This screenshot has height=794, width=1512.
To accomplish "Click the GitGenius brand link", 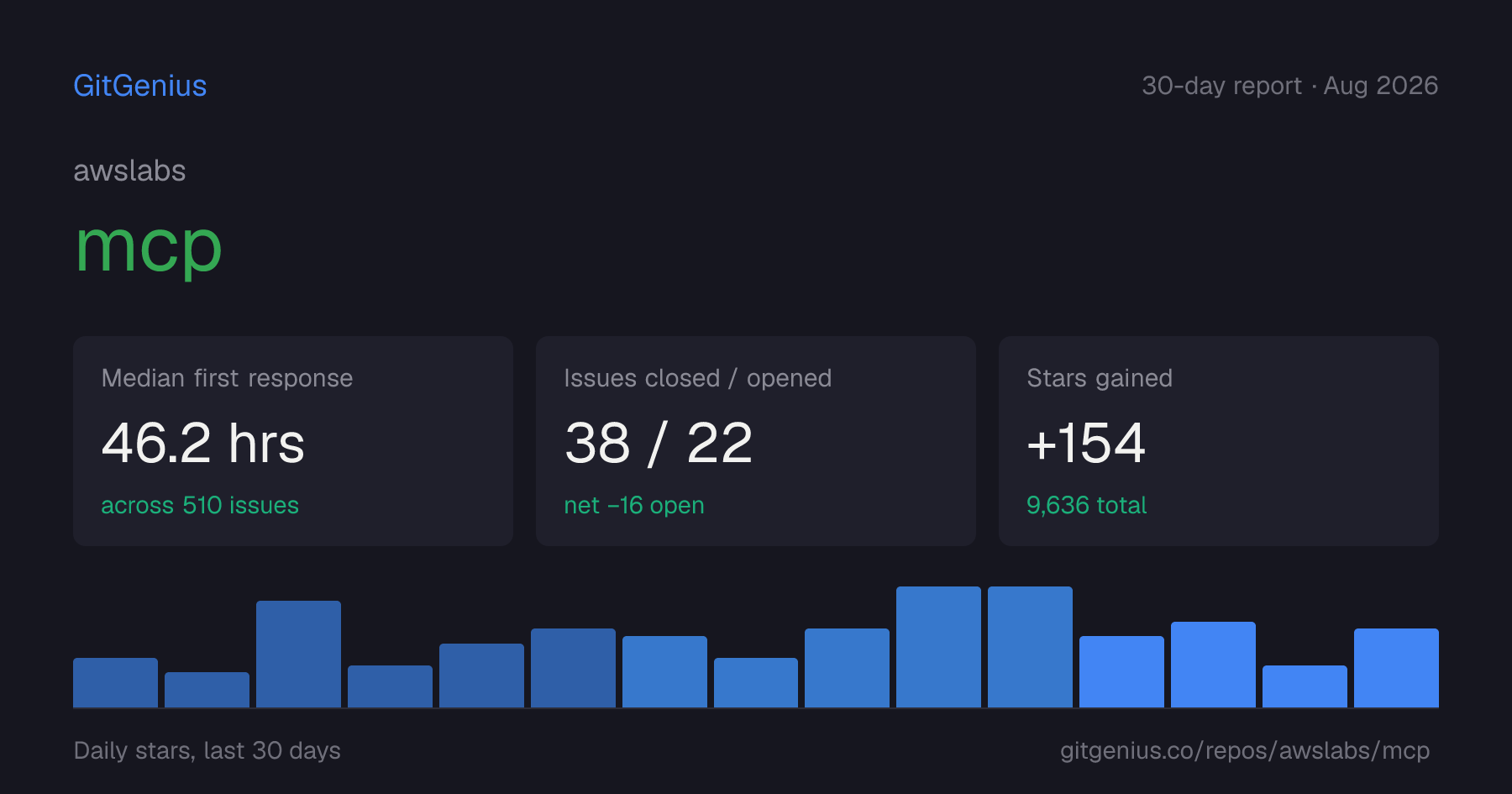I will [x=140, y=86].
